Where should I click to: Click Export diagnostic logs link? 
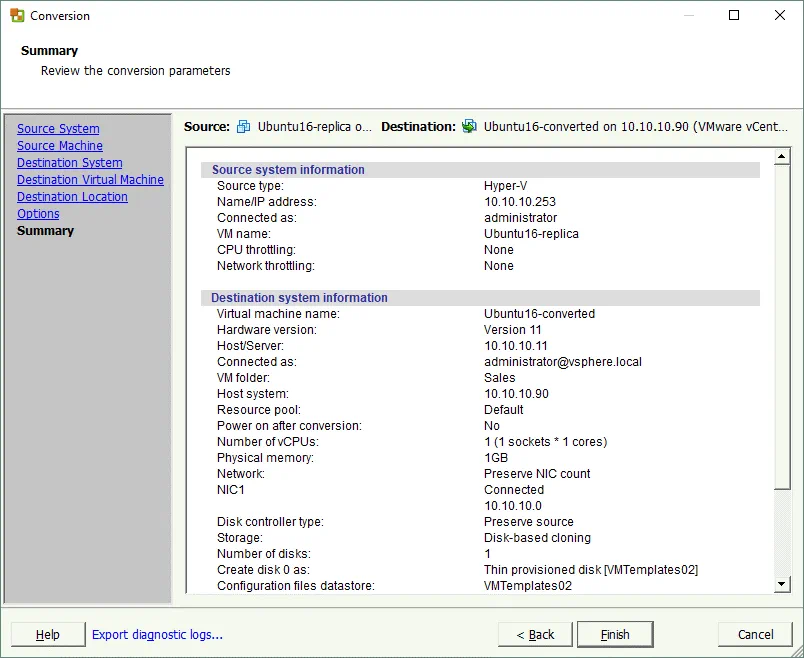tap(157, 634)
